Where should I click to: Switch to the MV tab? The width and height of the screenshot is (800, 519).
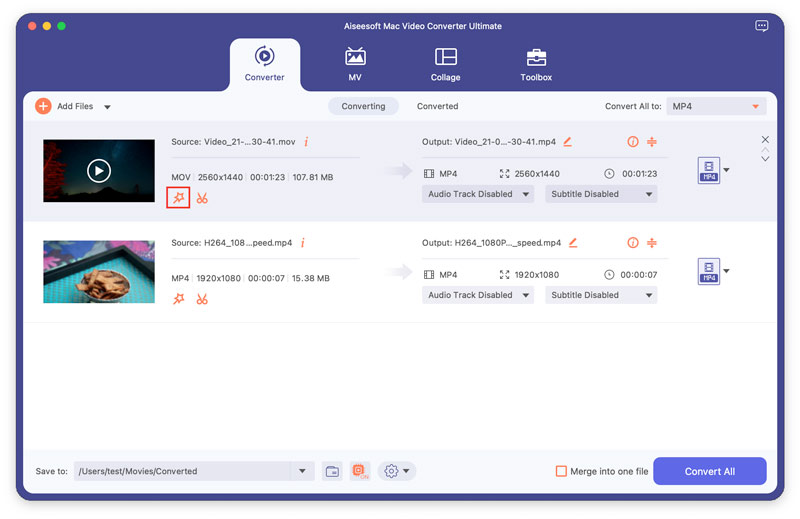coord(355,64)
